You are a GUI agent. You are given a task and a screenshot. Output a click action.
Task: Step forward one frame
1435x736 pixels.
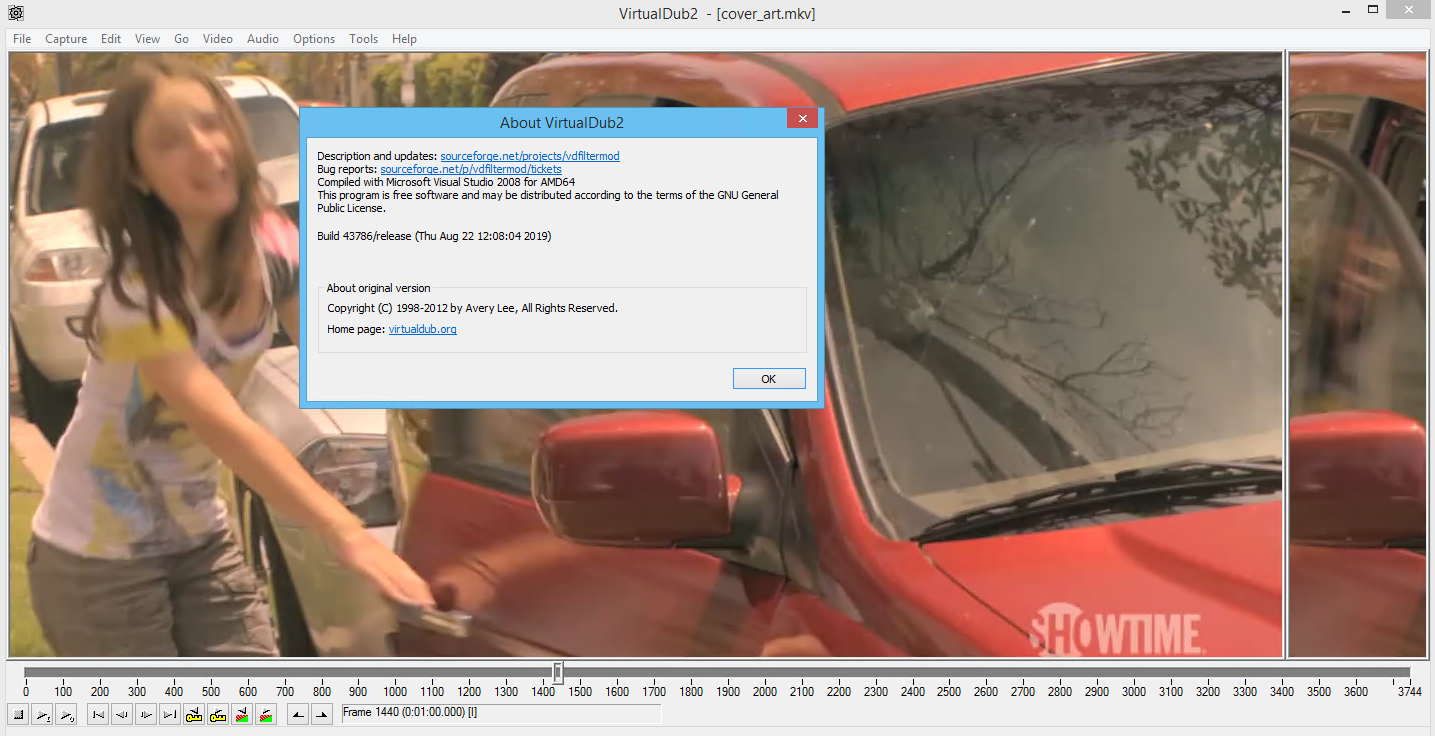(x=146, y=714)
